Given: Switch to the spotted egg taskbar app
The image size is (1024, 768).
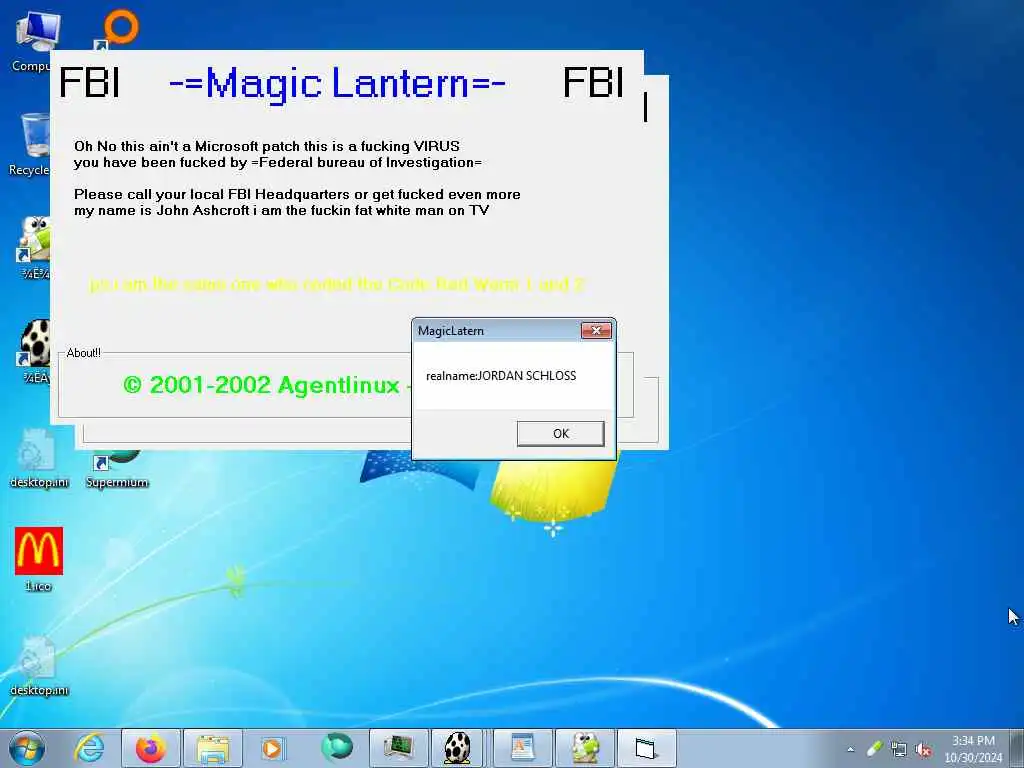Looking at the screenshot, I should (x=457, y=748).
